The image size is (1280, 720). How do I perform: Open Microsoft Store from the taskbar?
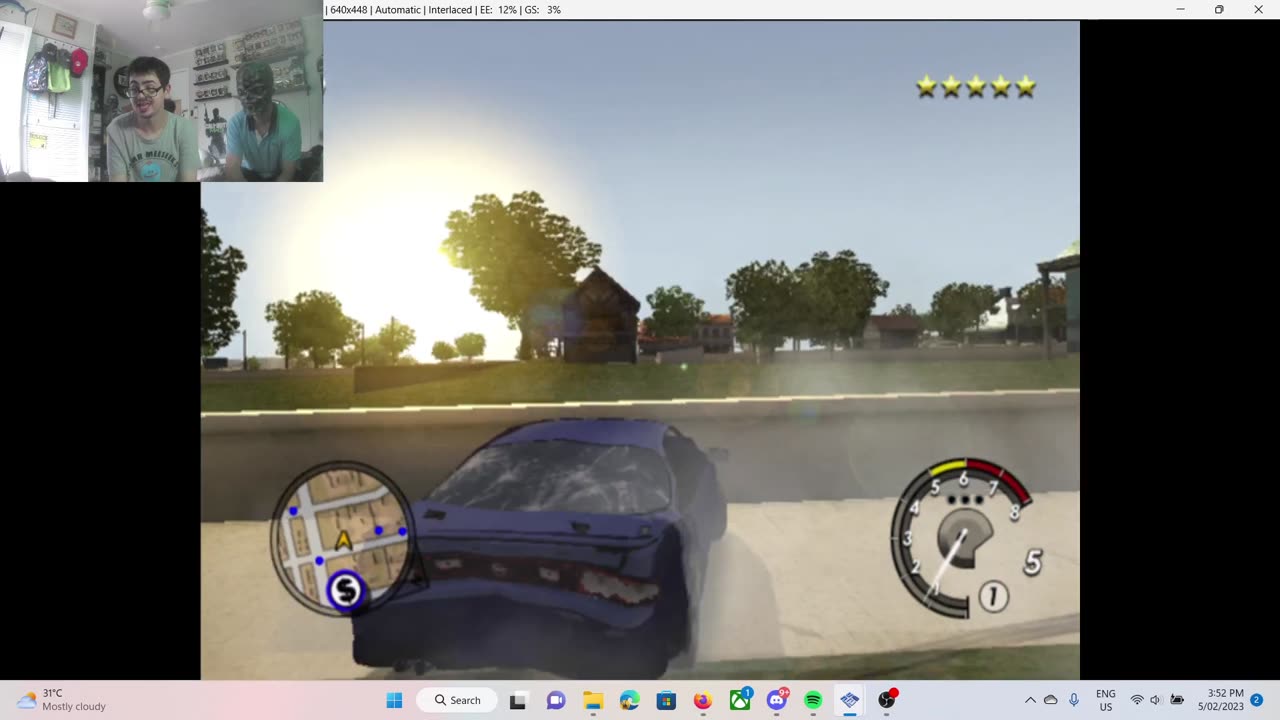[x=666, y=700]
